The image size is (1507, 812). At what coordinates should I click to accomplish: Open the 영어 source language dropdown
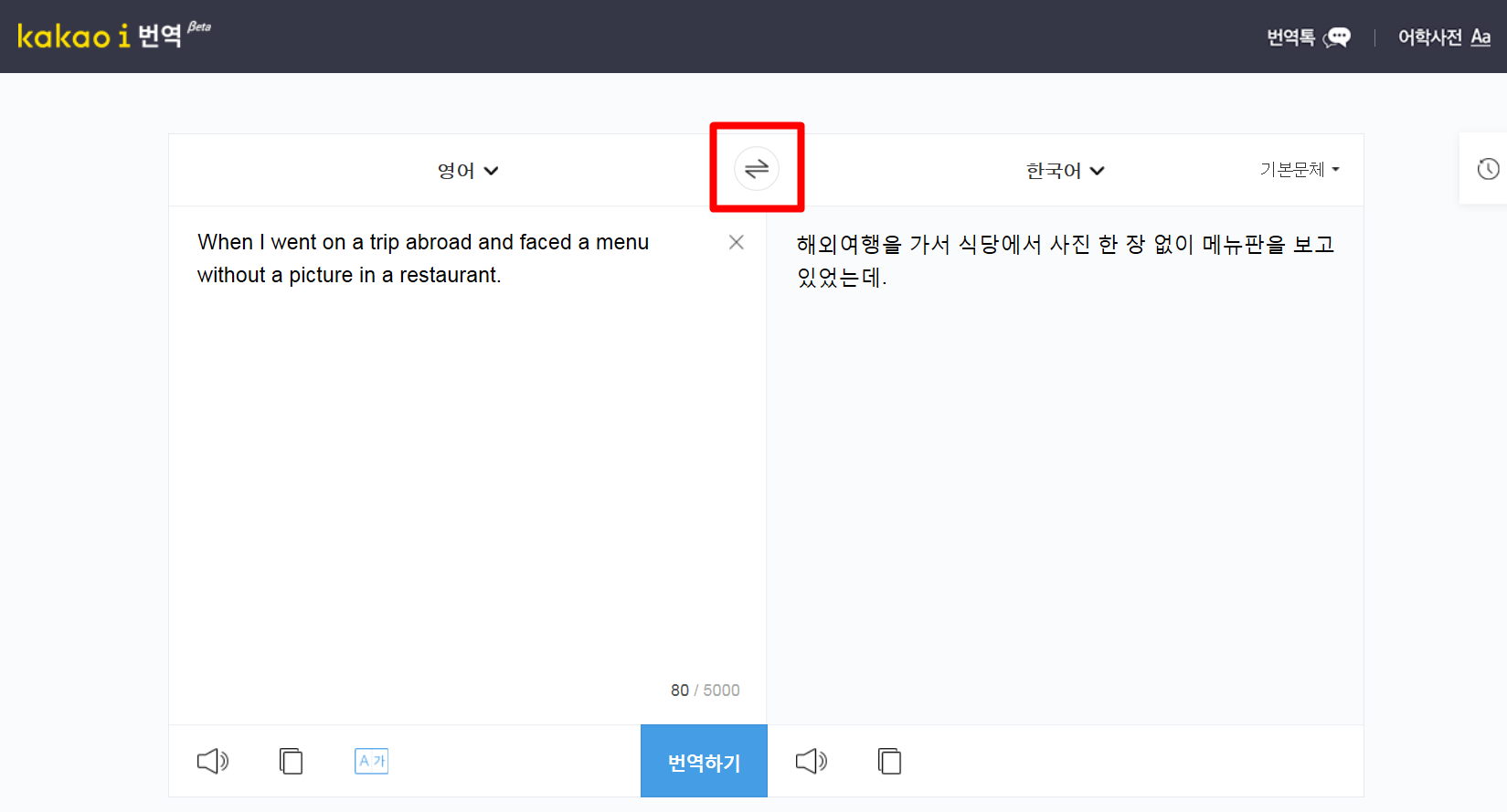tap(468, 171)
